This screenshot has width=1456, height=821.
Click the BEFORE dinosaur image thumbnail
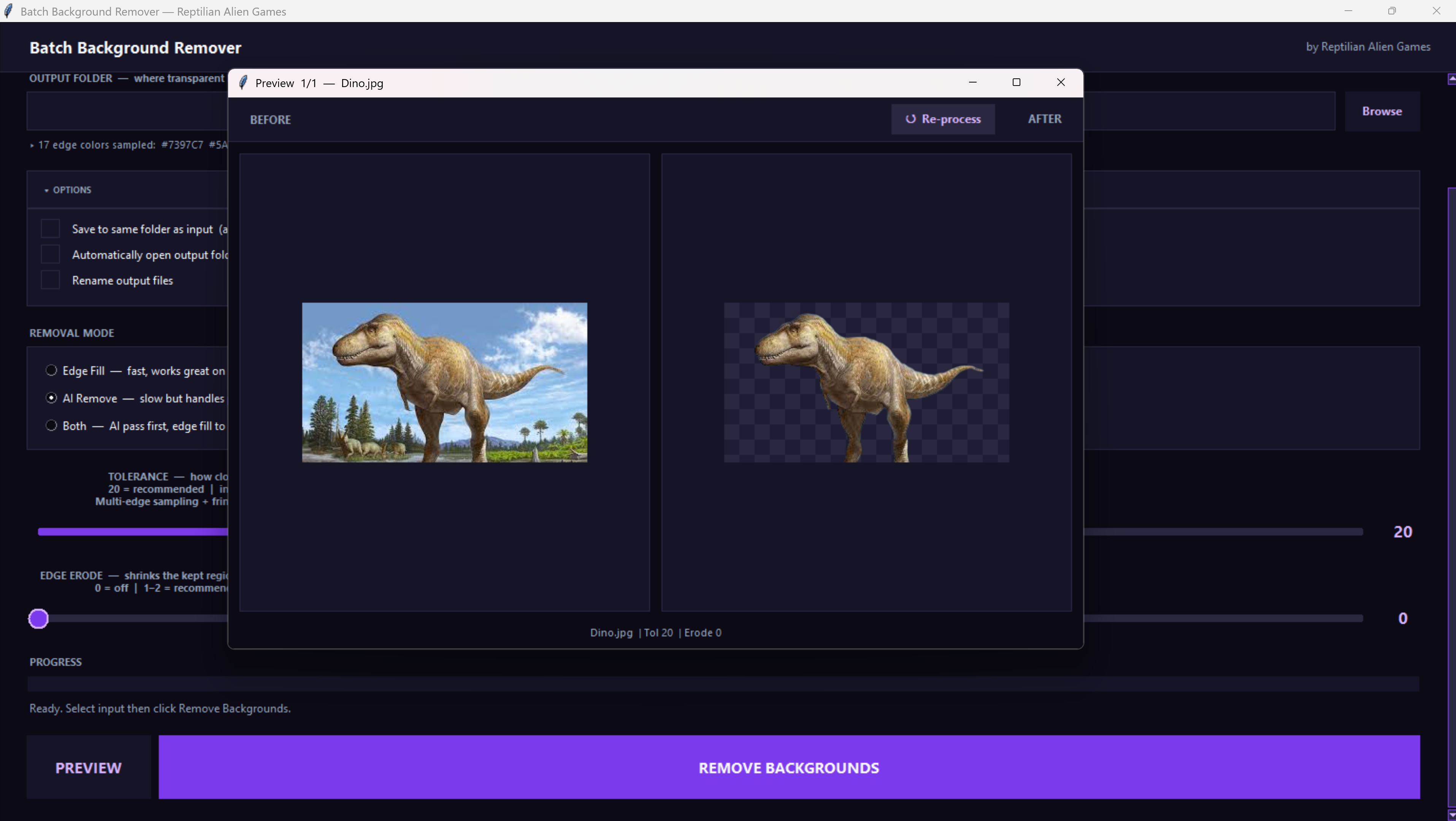[x=445, y=382]
